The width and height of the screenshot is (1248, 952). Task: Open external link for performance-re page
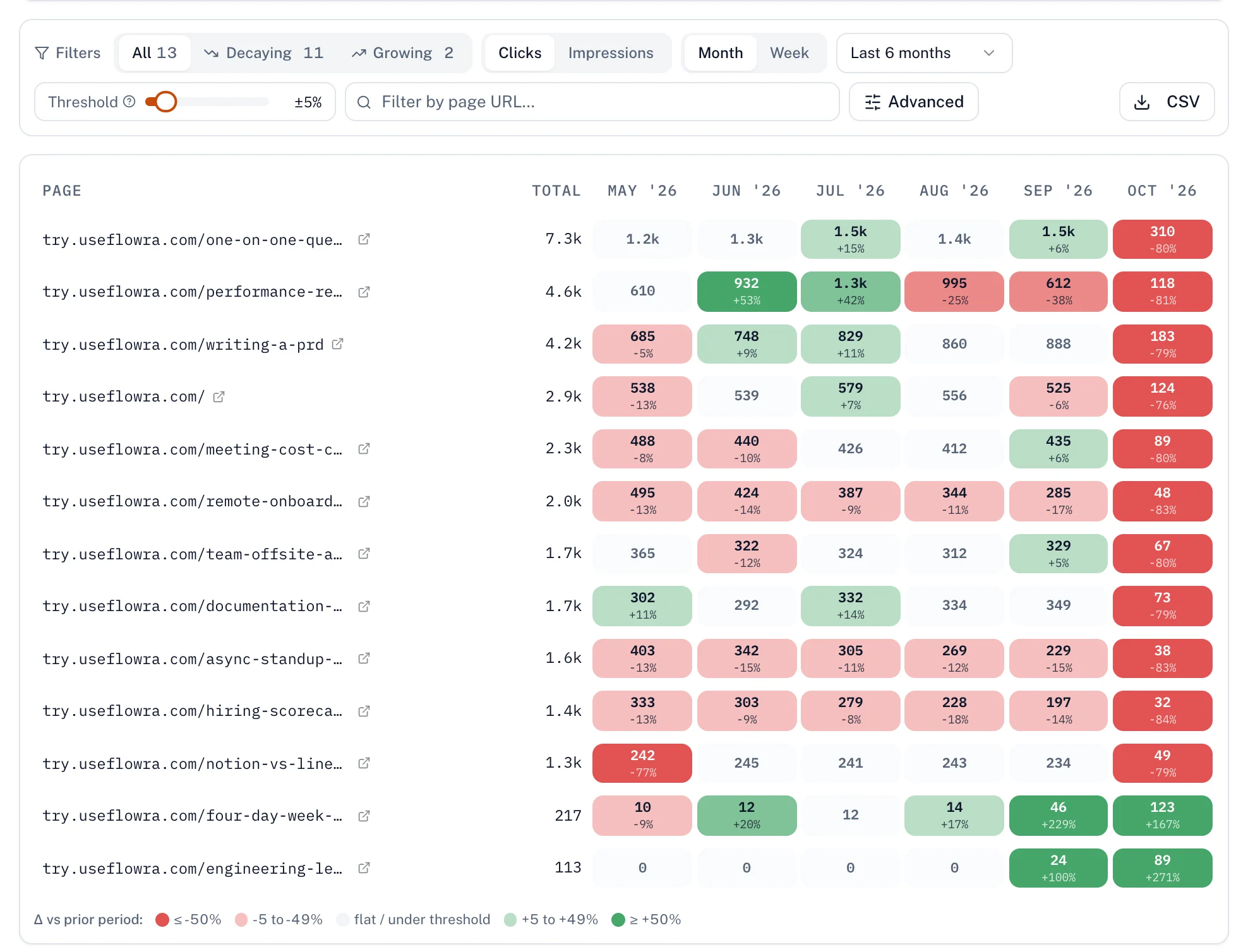[364, 292]
